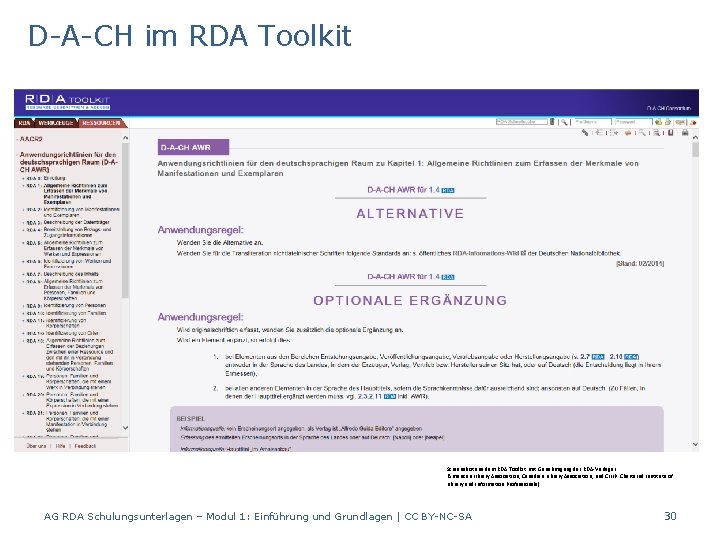Expand RDA 3: Beschreibung der Datenträger node
Screen dimensions: 720x540
[x=23, y=223]
